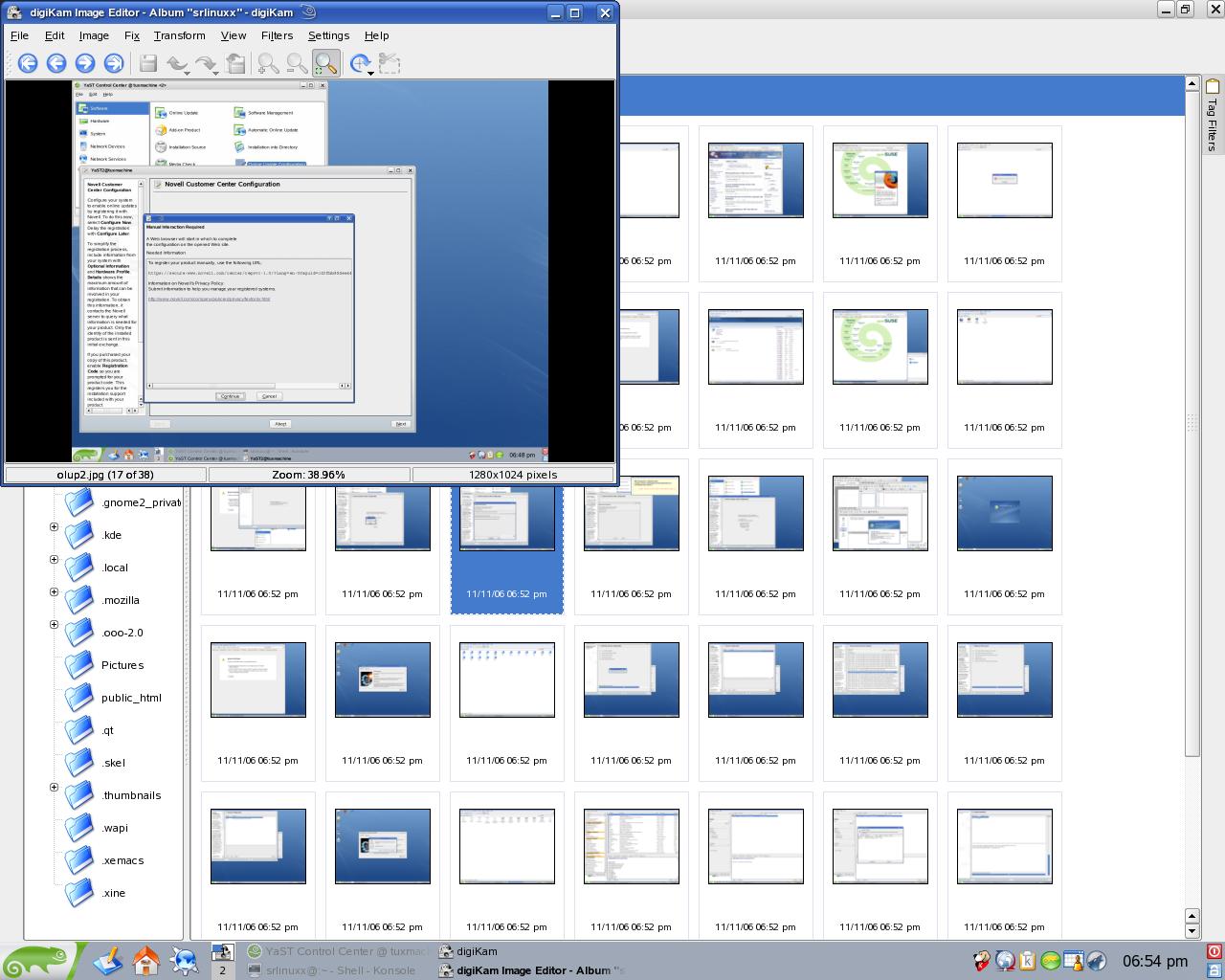Open the SUSE chameleon start menu
This screenshot has width=1225, height=980.
pyautogui.click(x=38, y=961)
